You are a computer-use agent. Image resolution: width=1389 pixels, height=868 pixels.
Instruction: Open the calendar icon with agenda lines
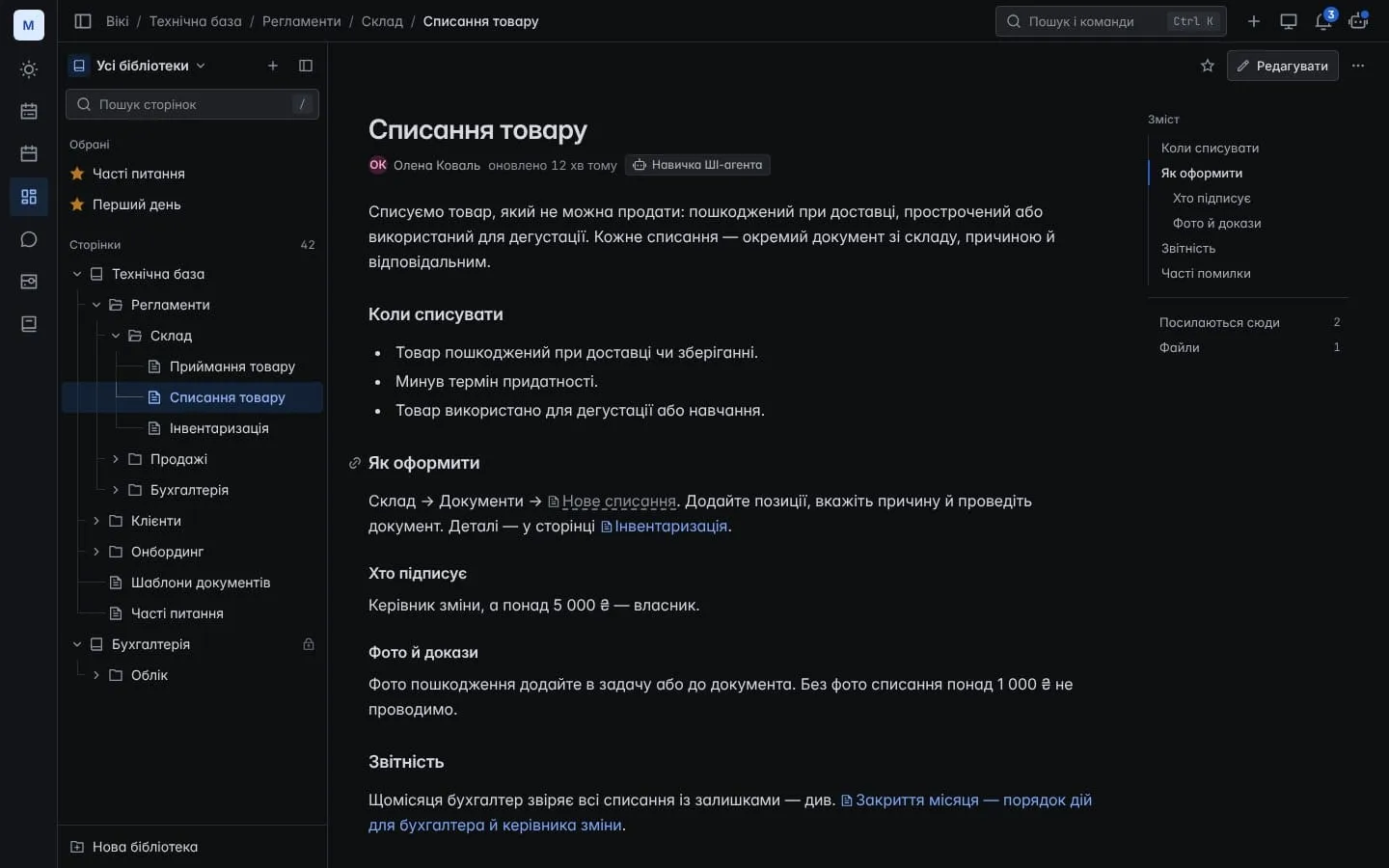[x=29, y=112]
